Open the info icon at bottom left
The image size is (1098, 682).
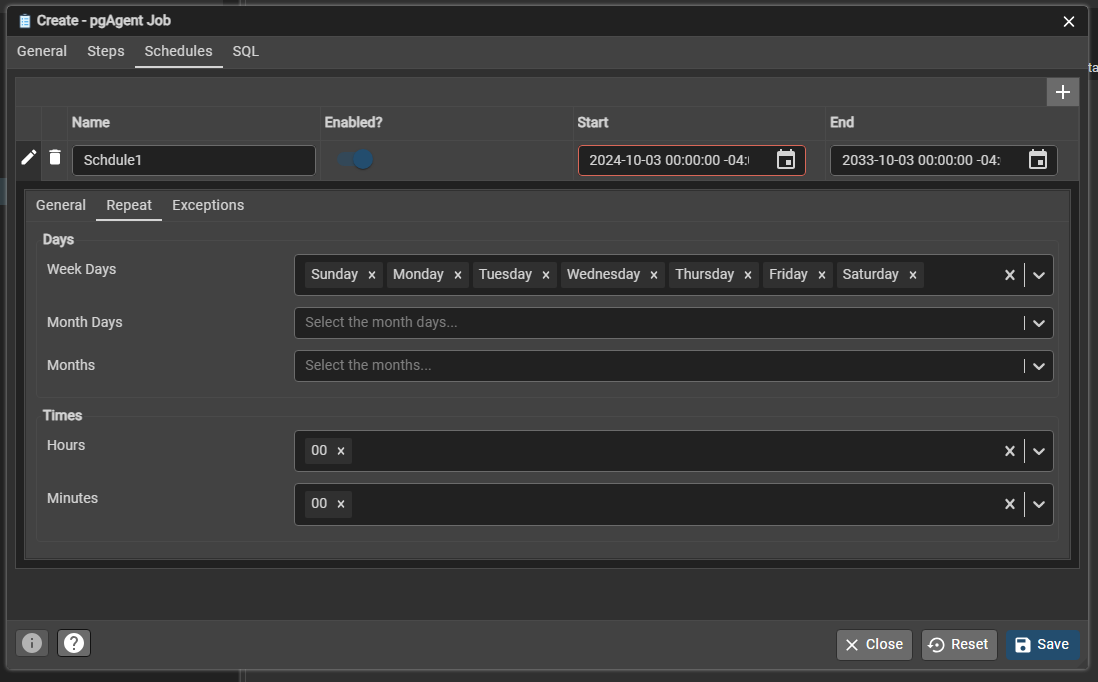click(x=32, y=643)
